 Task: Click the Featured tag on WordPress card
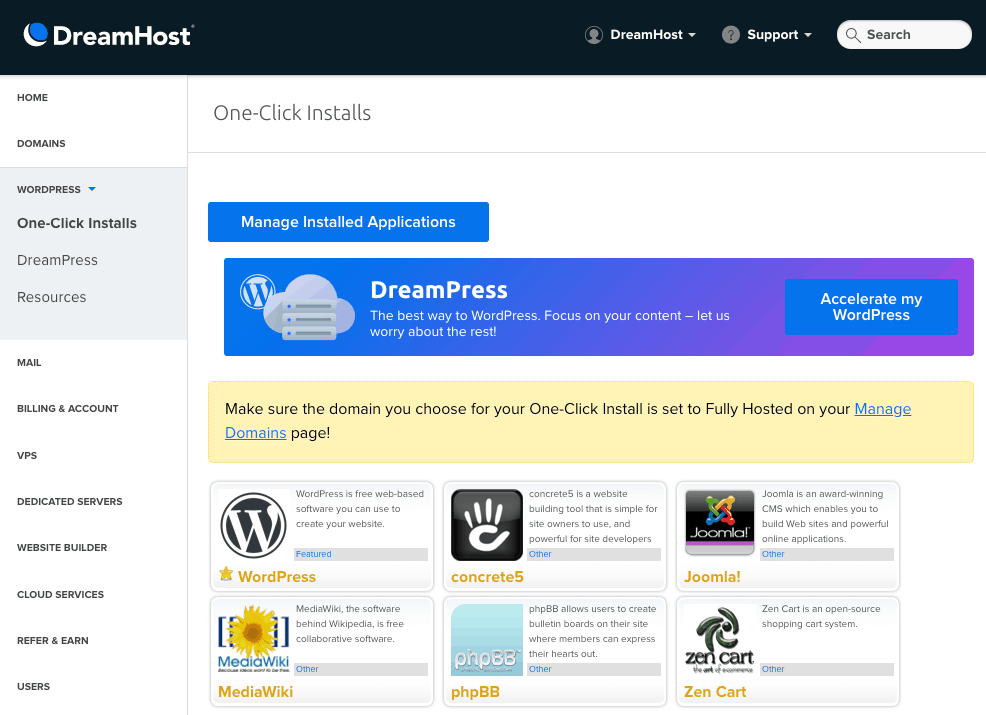tap(313, 554)
